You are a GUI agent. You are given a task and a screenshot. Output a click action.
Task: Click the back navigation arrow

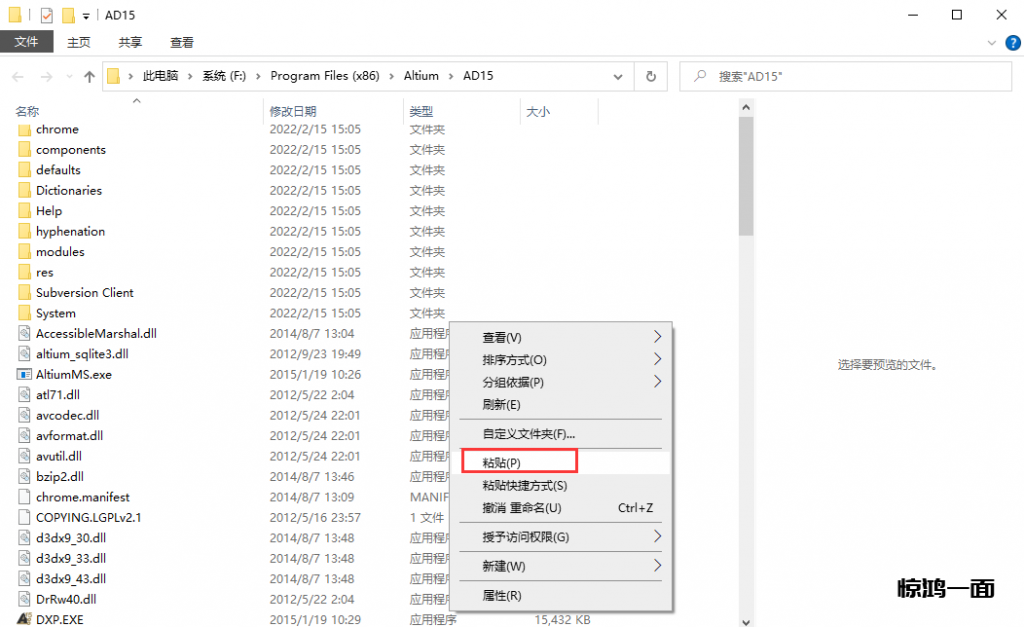click(x=18, y=76)
